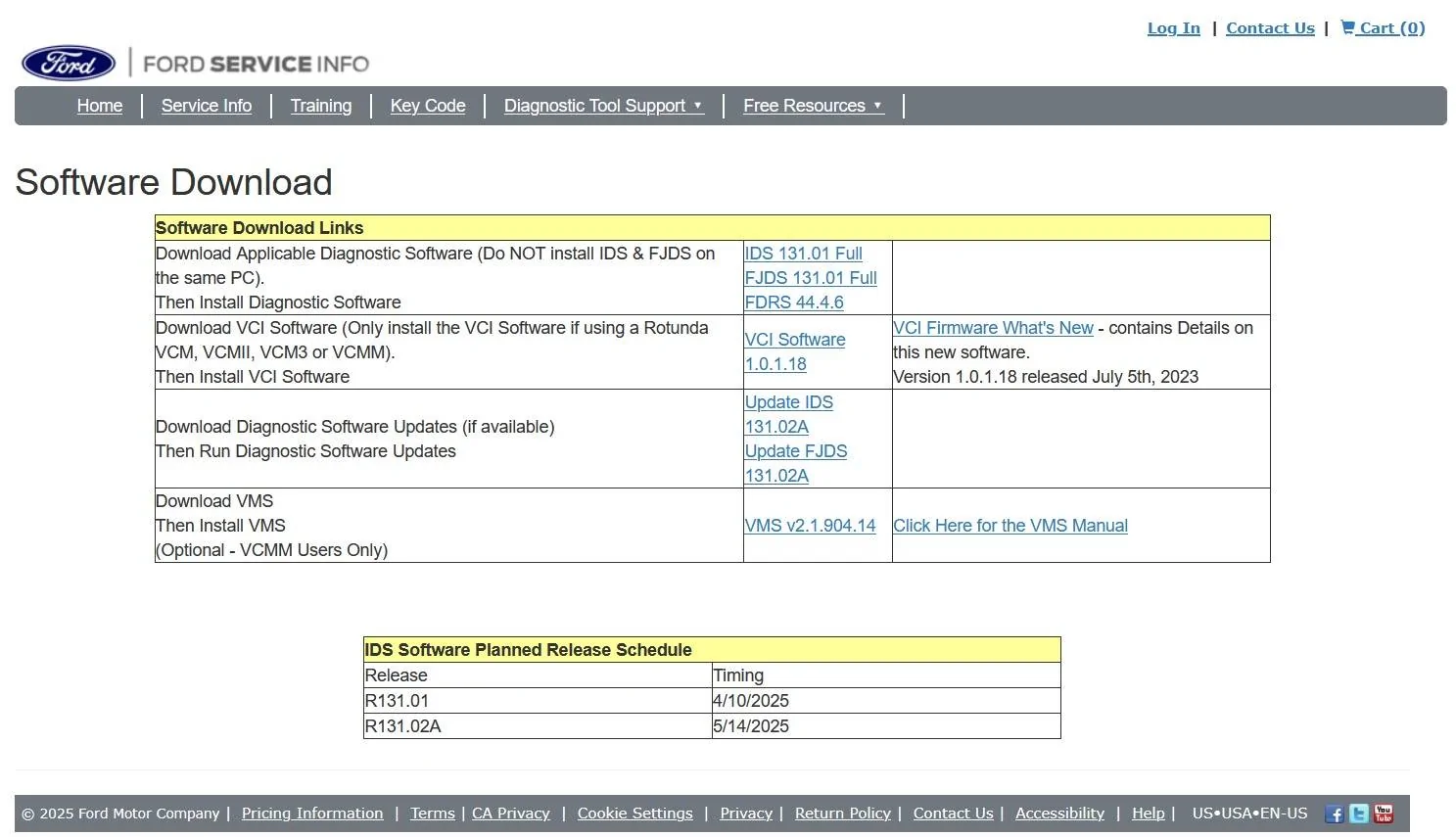
Task: Open the shopping Cart (0) link
Action: (1383, 28)
